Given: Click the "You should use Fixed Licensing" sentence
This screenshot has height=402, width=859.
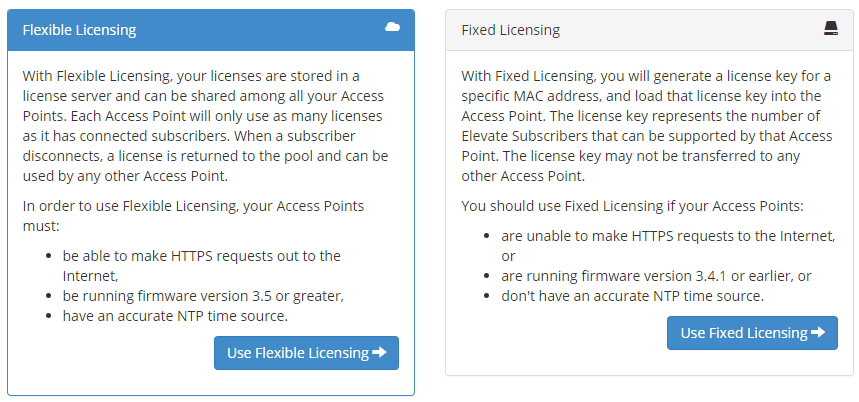Looking at the screenshot, I should 632,206.
